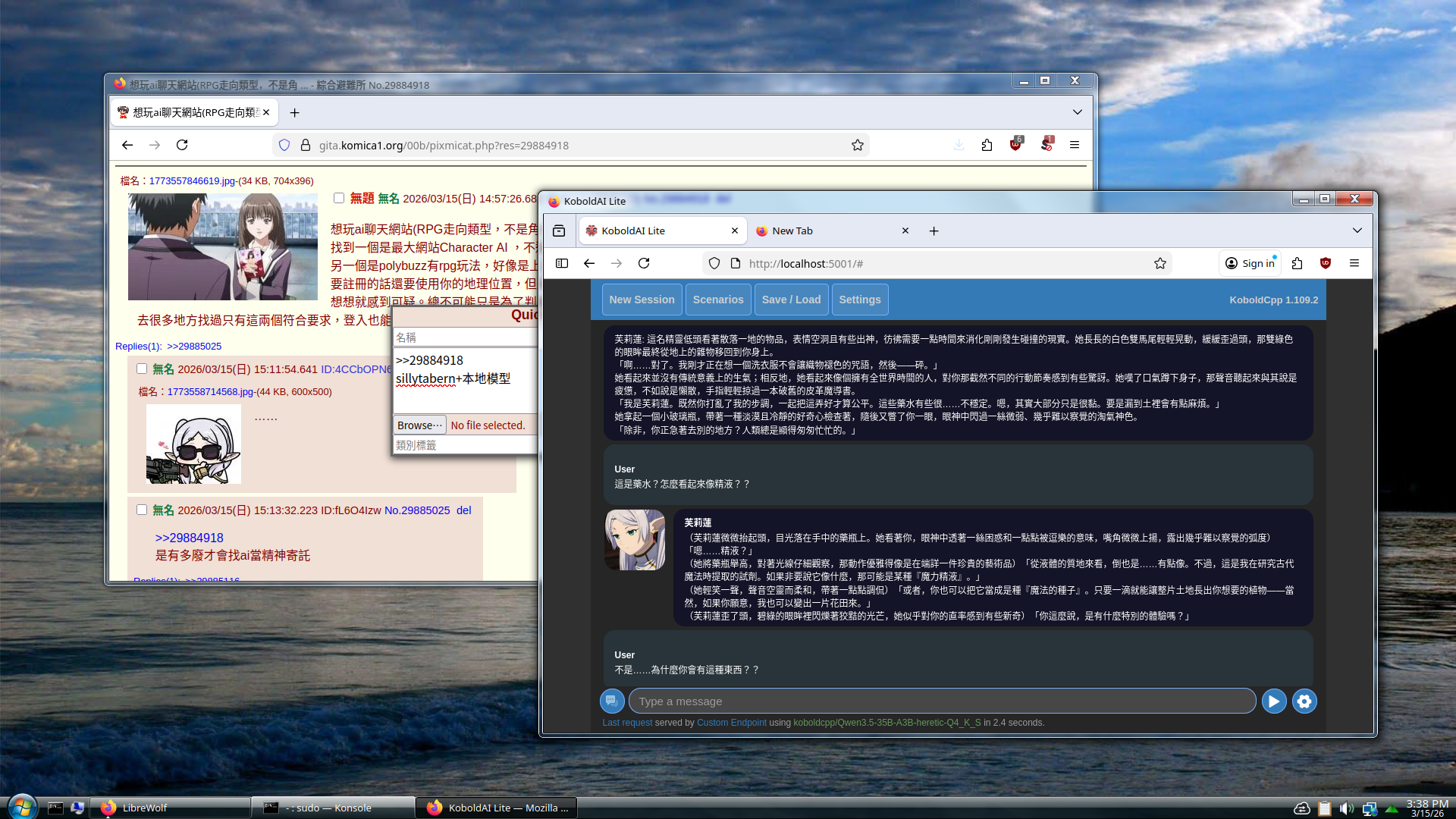Open Firefox hamburger menu in KoboldAI window
The image size is (1456, 819).
pyautogui.click(x=1354, y=263)
